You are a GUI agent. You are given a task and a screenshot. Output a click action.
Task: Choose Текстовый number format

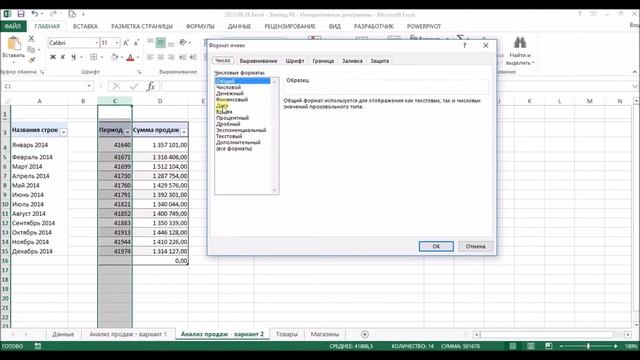[229, 136]
